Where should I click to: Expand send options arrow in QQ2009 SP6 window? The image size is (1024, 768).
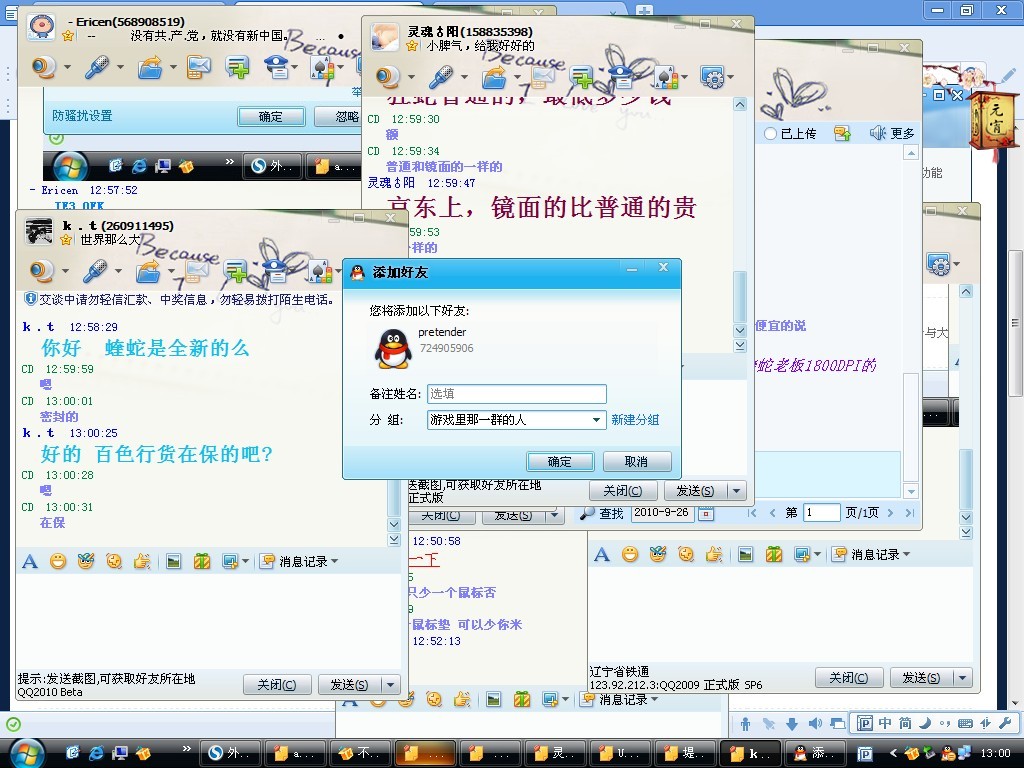click(963, 678)
